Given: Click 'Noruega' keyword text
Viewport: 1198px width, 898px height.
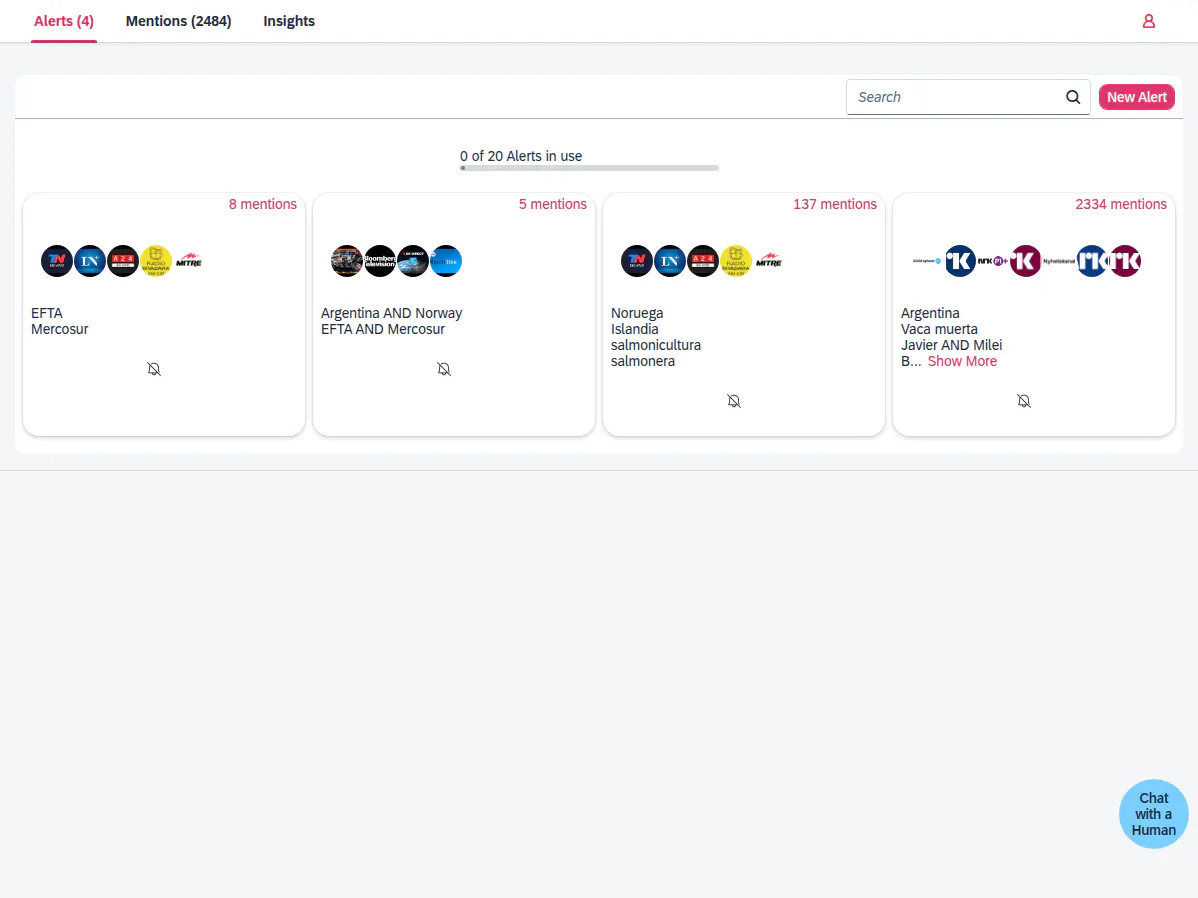Looking at the screenshot, I should point(636,313).
